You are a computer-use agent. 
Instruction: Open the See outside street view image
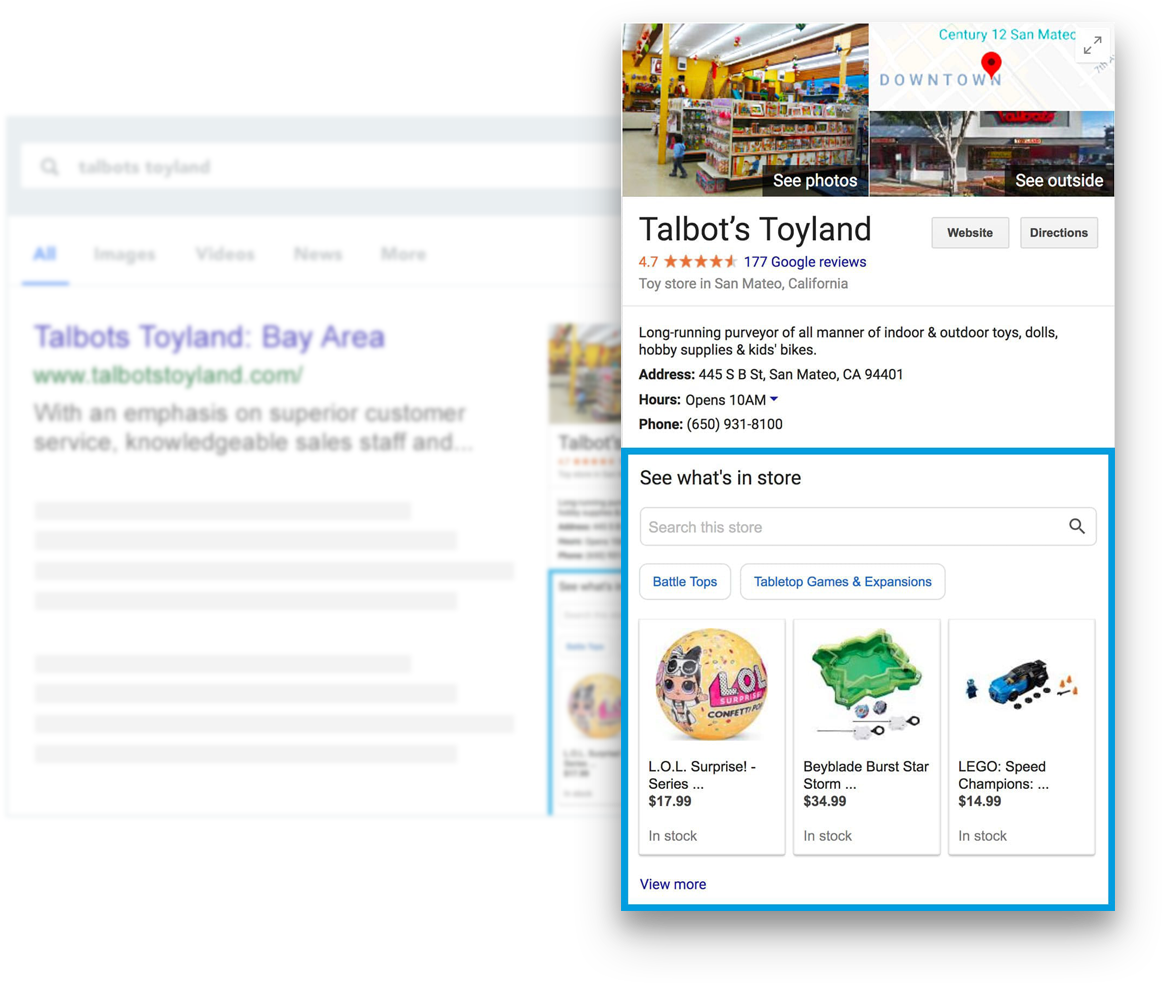tap(992, 154)
